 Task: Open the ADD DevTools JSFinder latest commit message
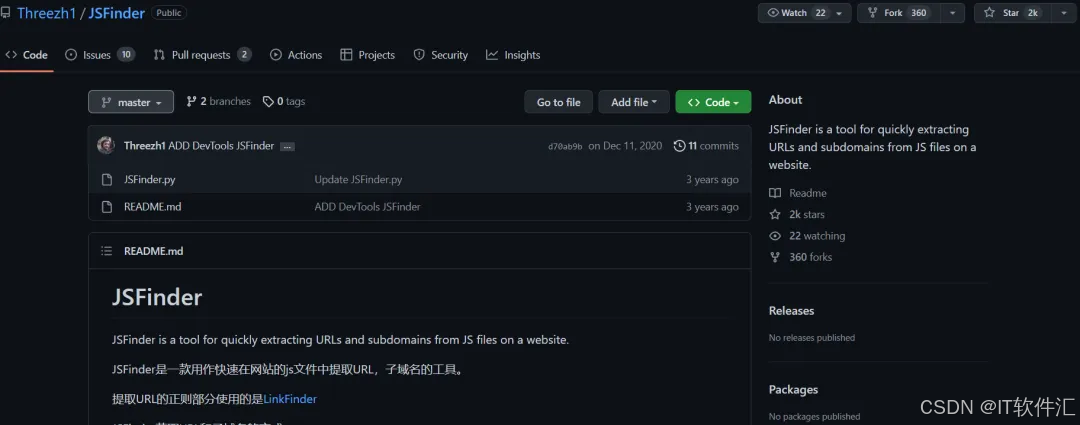tap(221, 146)
